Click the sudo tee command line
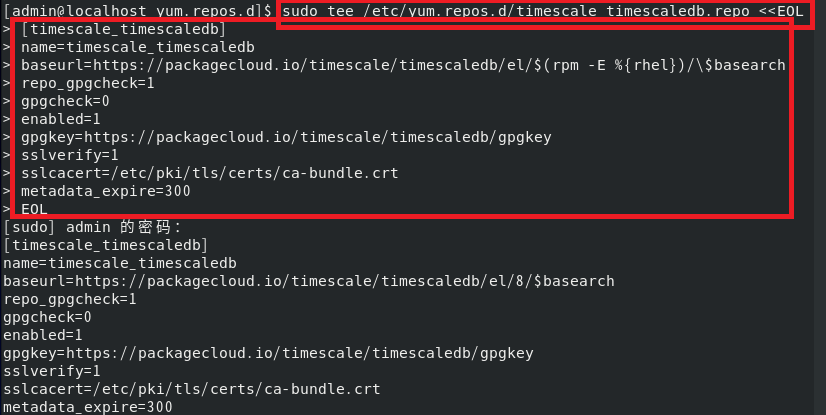826x415 pixels. [543, 11]
